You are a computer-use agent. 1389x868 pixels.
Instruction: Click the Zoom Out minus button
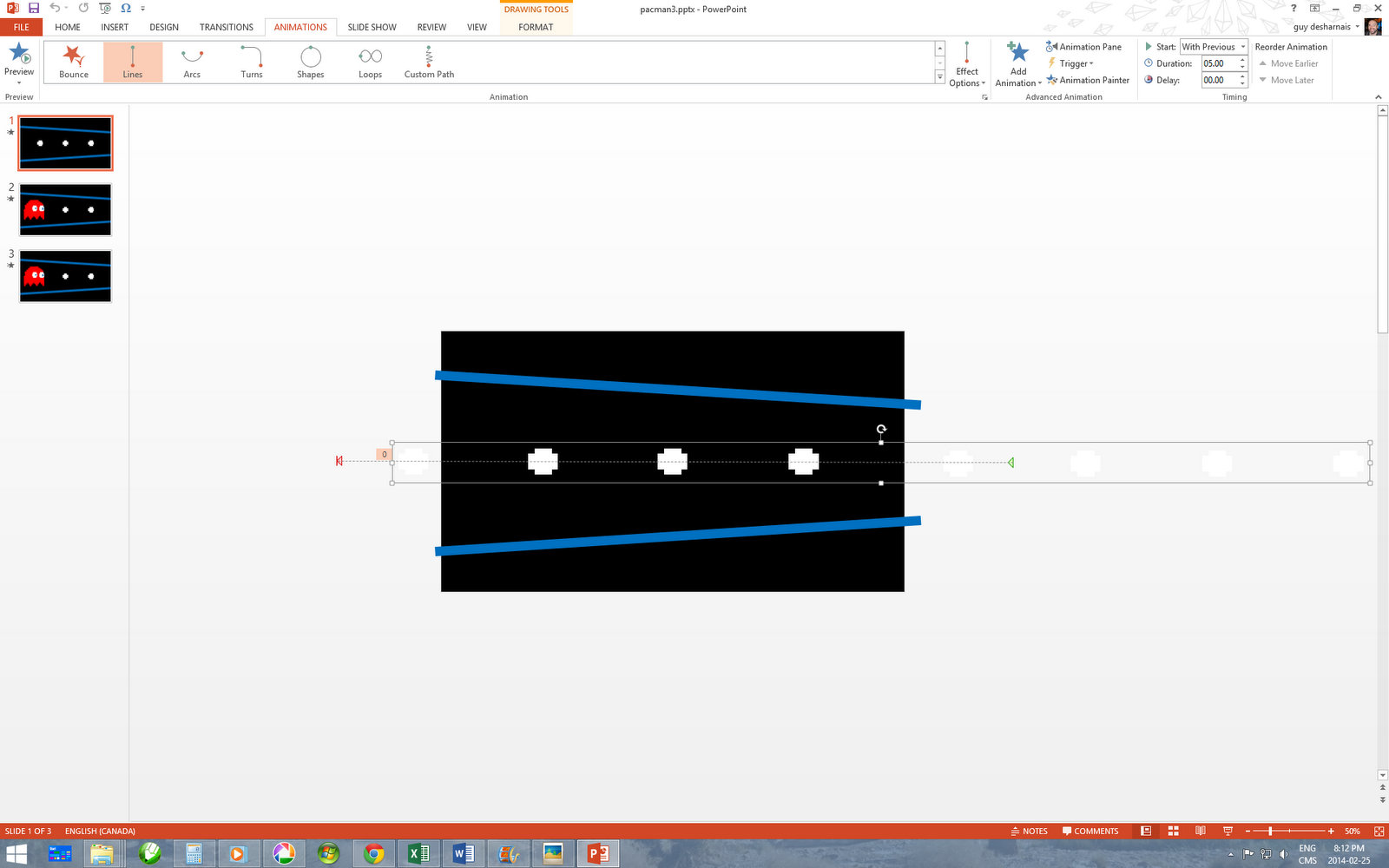[1247, 831]
